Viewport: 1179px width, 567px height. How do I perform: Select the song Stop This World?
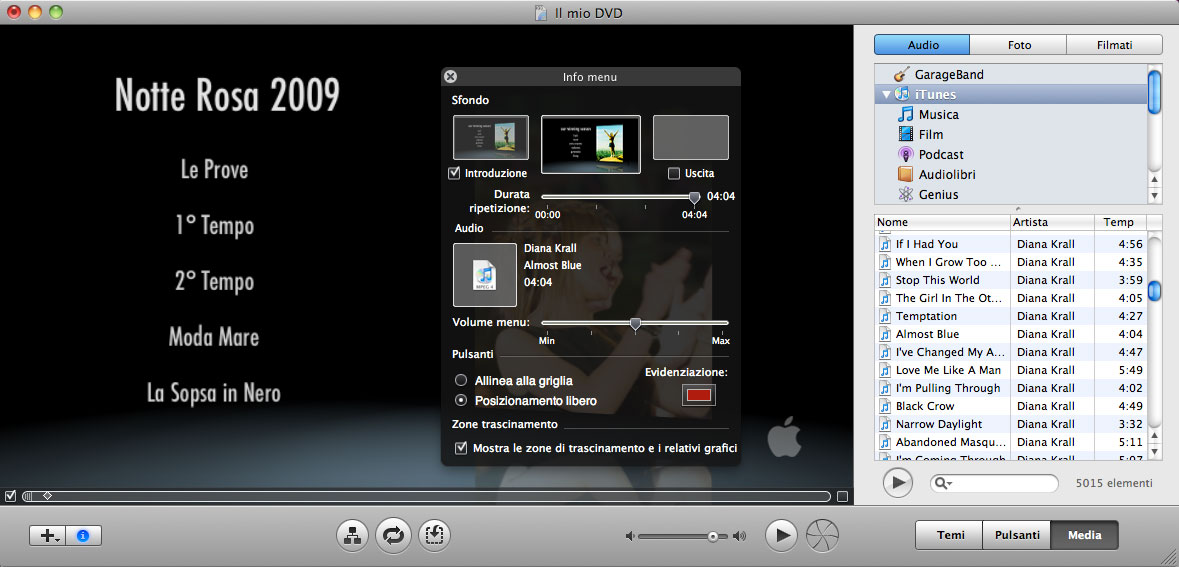[1011, 280]
